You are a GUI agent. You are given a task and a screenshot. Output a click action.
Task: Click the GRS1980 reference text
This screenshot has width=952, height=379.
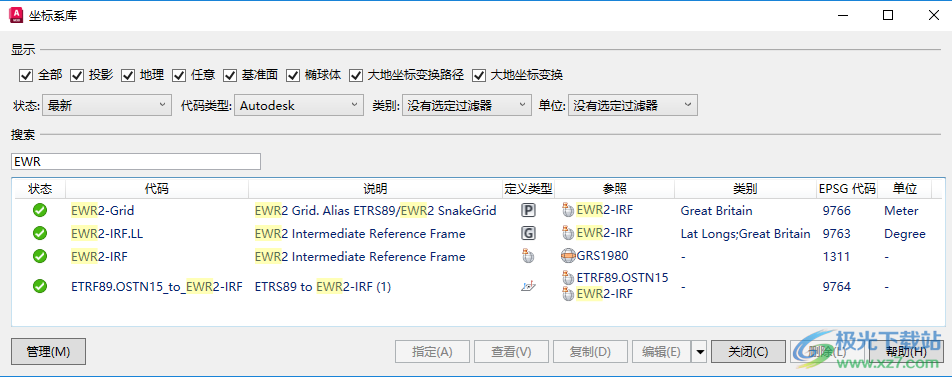tap(602, 256)
